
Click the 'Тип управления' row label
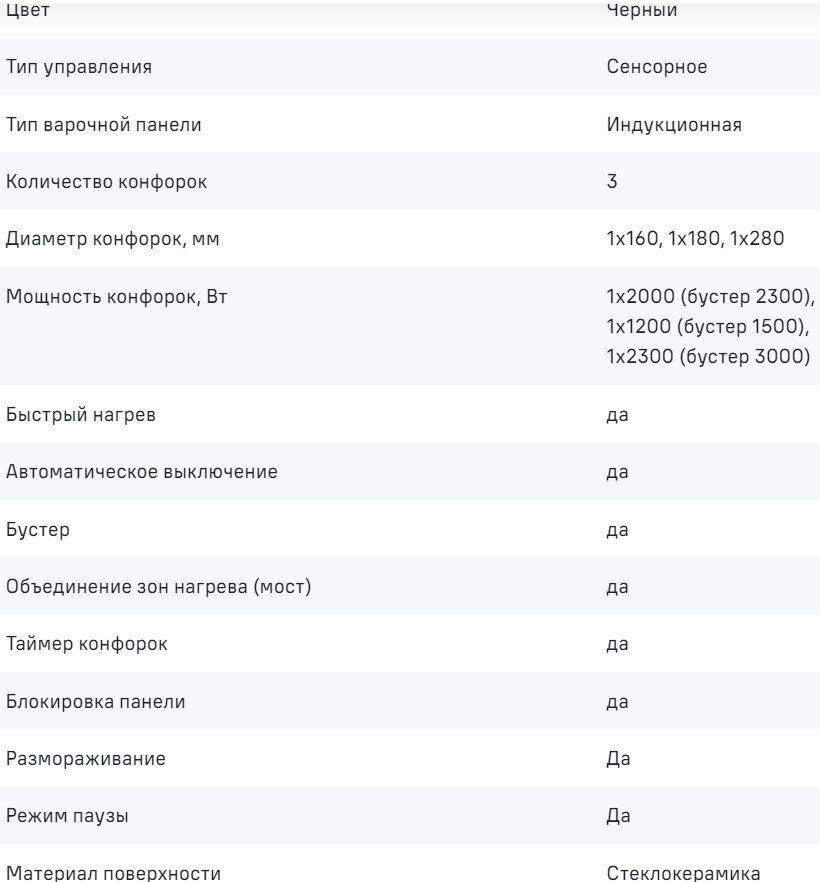coord(79,68)
